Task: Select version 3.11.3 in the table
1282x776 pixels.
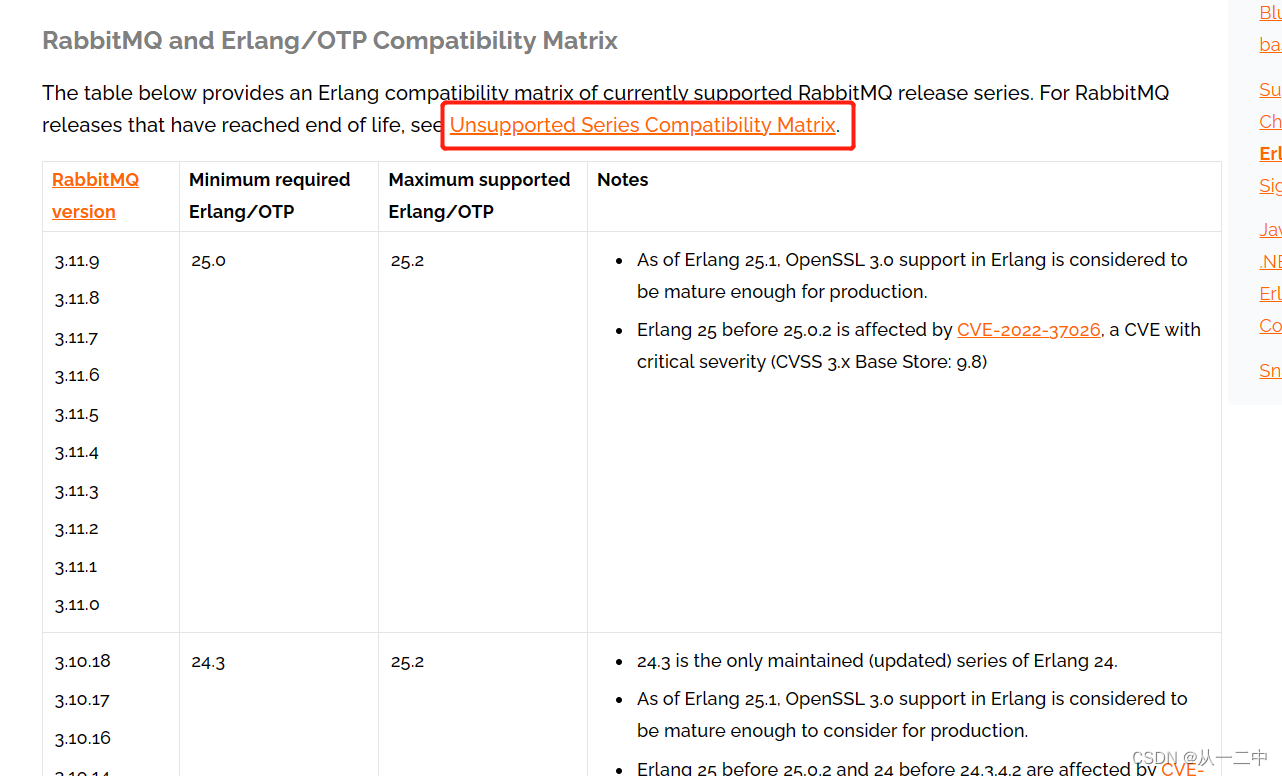Action: click(x=77, y=491)
